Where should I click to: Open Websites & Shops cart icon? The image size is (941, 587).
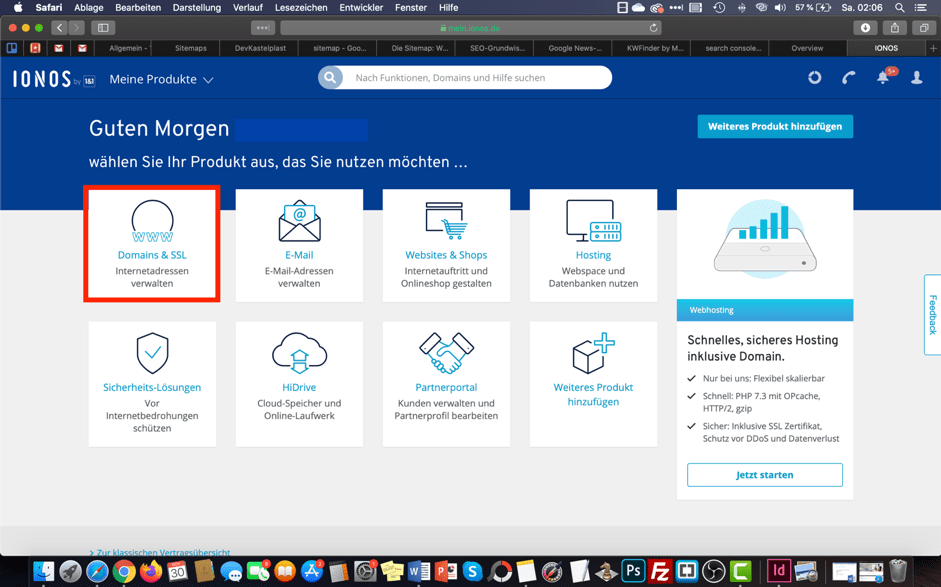click(446, 221)
